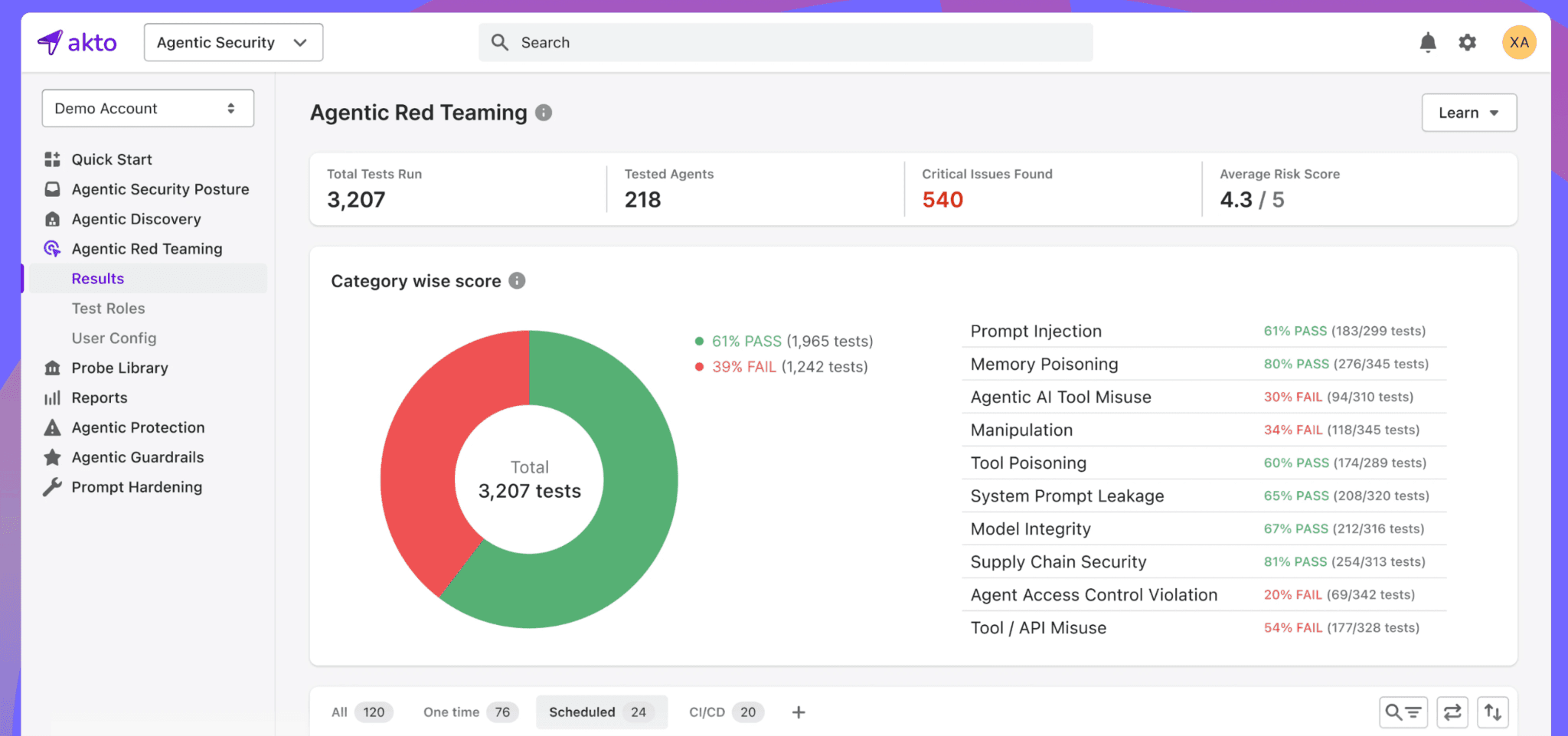Screen dimensions: 1568x736
Task: Go to Agentic Security Posture
Action: pyautogui.click(x=160, y=189)
